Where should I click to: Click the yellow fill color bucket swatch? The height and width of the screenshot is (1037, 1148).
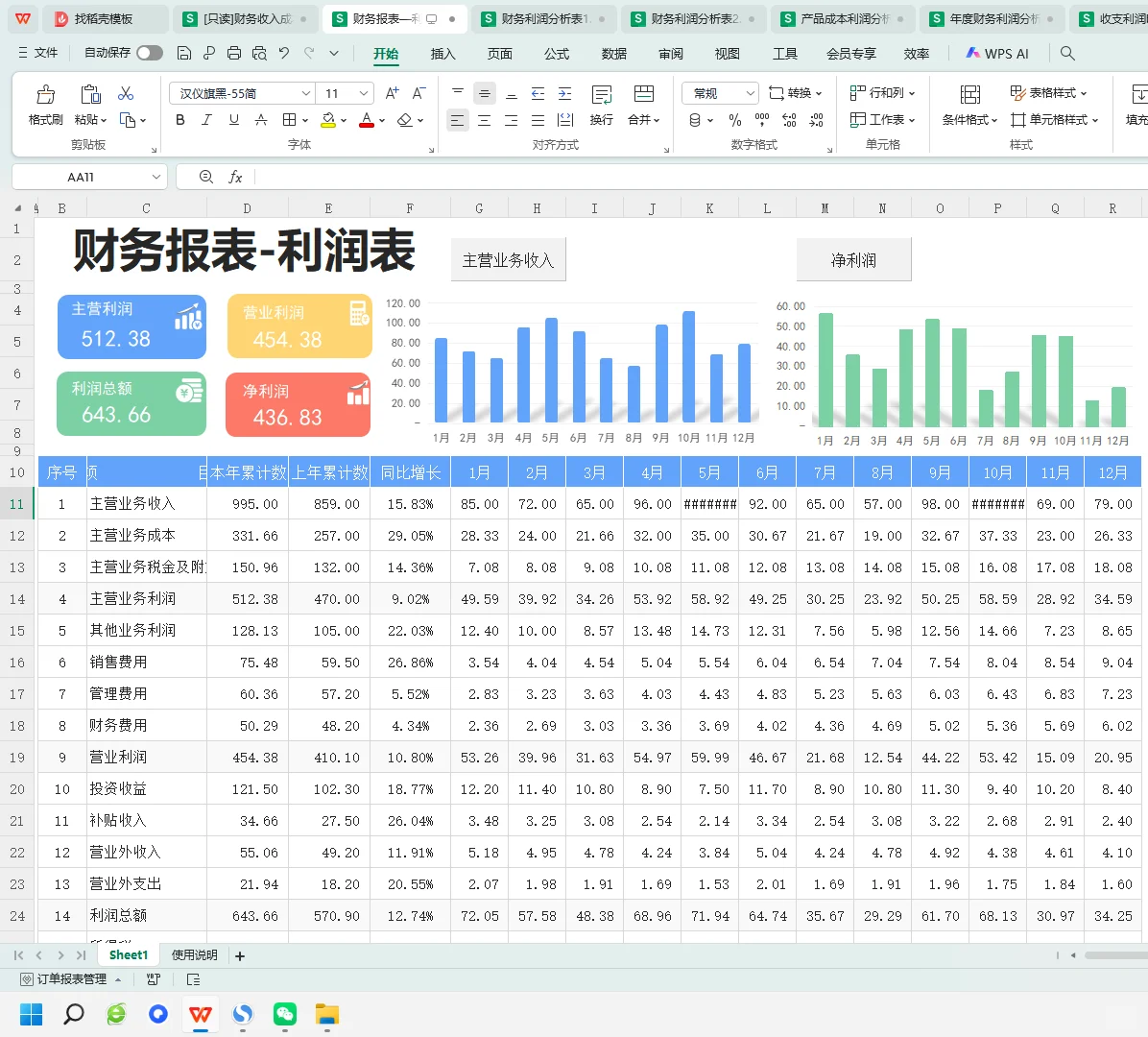pos(328,120)
